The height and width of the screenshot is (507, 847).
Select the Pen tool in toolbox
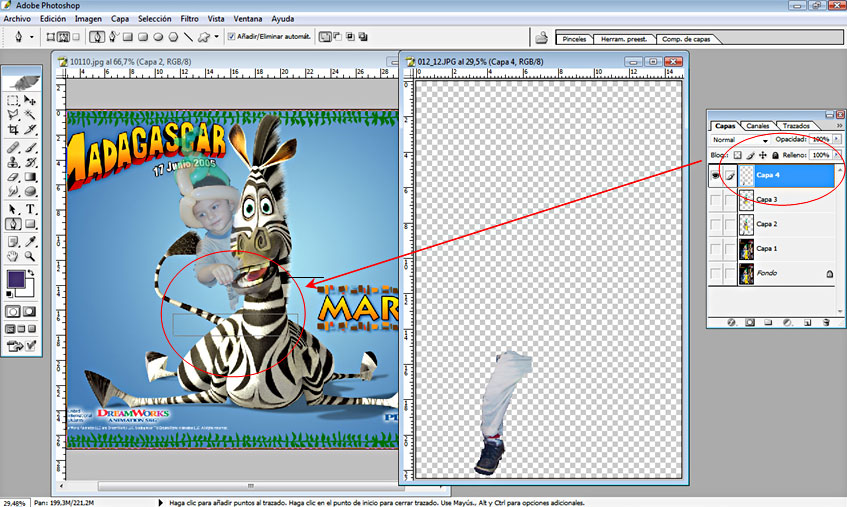pyautogui.click(x=13, y=224)
